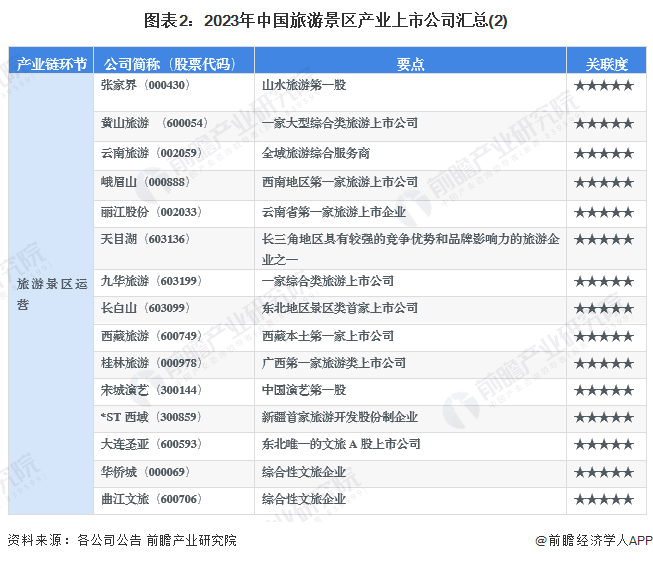Click the text 广西第一家旅游类上市公司
Screen dimensions: 653x561
point(334,363)
